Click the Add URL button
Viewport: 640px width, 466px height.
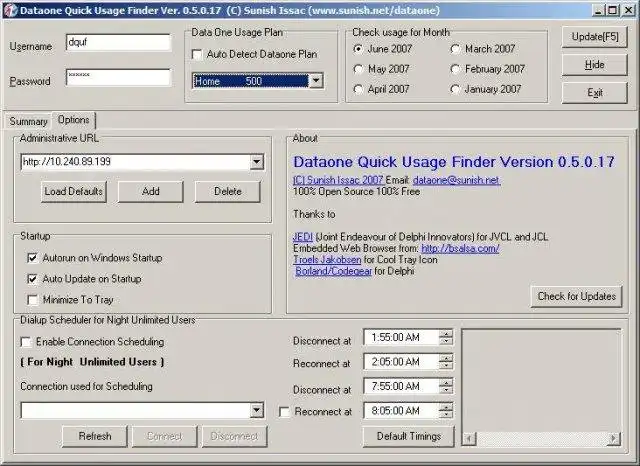click(x=151, y=191)
